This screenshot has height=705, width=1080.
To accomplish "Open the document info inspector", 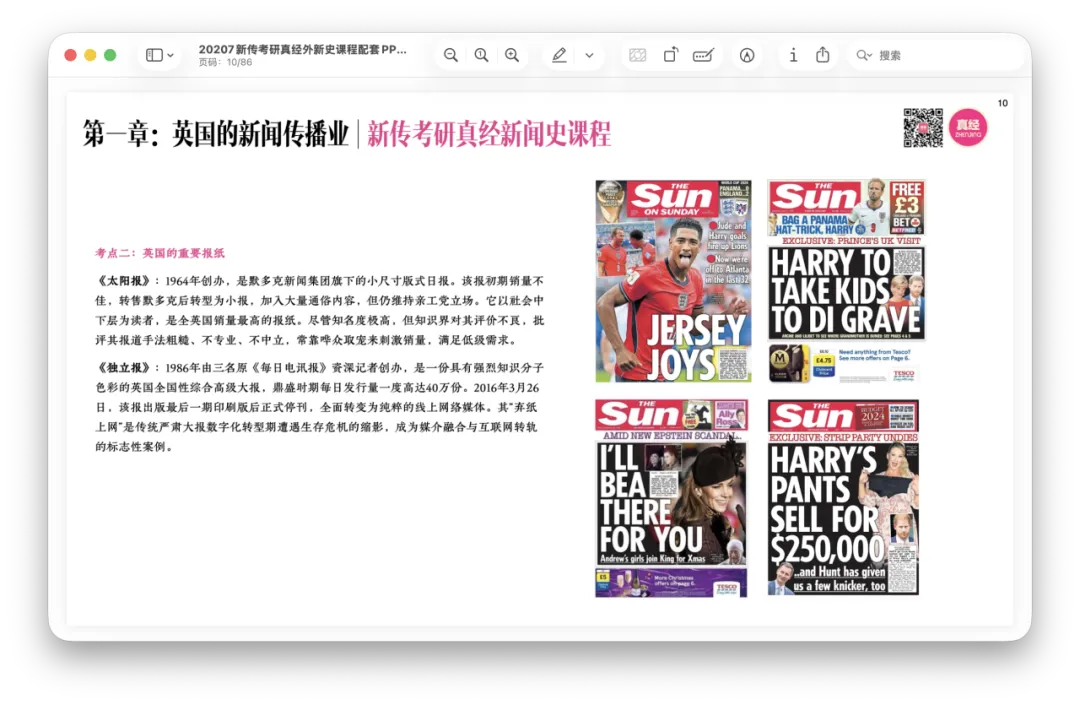I will (x=793, y=55).
